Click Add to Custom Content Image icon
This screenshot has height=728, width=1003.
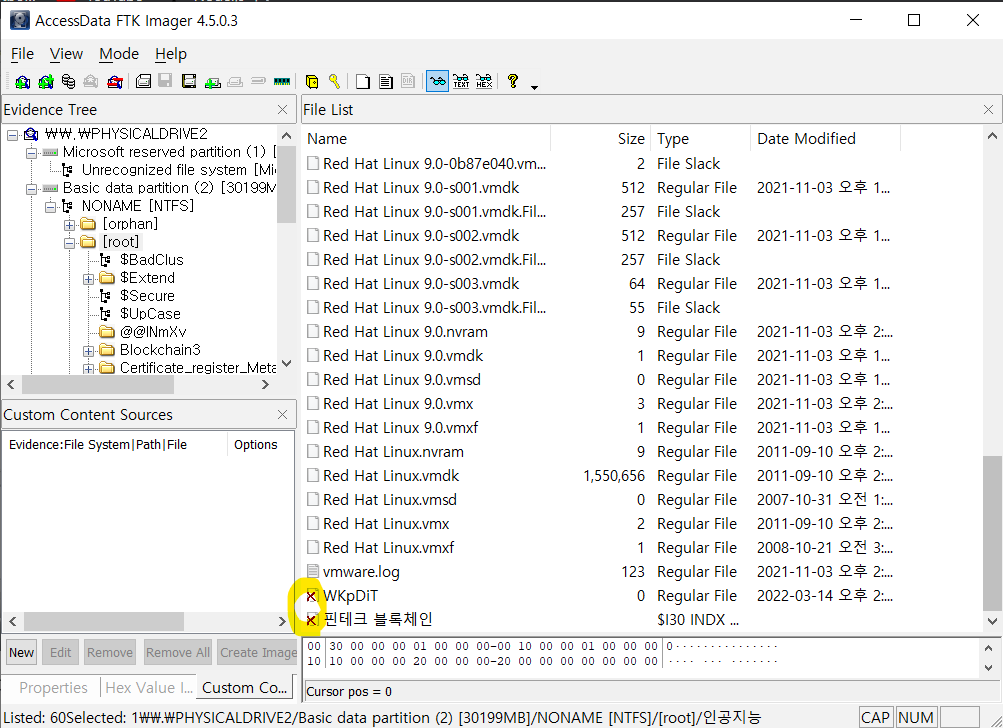click(x=212, y=81)
